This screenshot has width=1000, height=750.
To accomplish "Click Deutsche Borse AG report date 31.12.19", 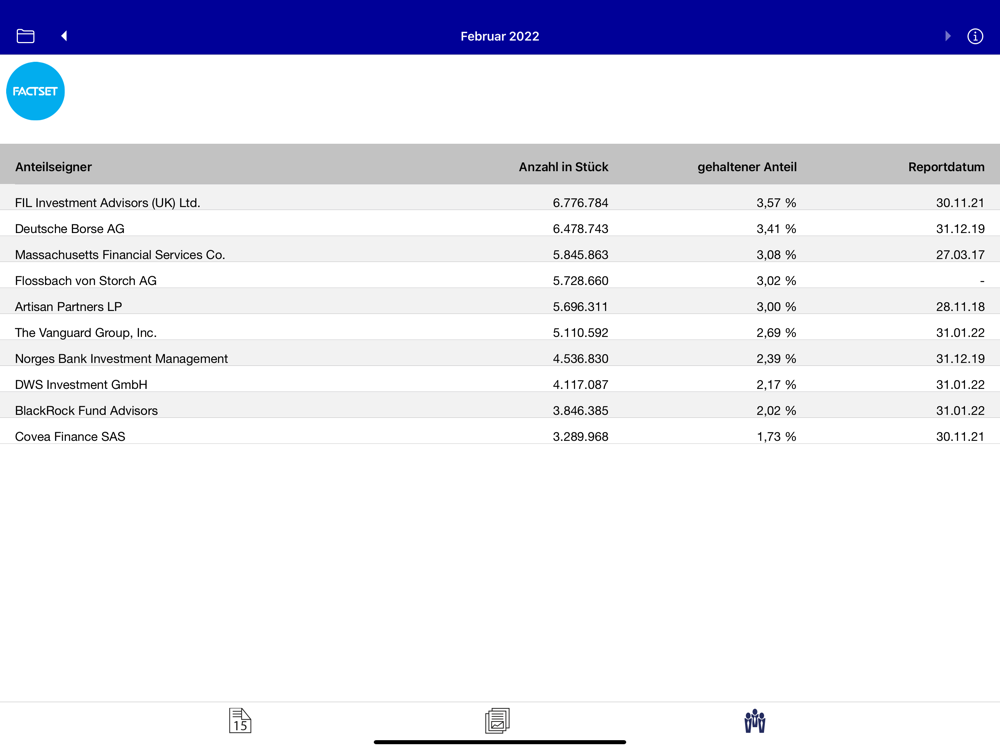I will tap(960, 228).
